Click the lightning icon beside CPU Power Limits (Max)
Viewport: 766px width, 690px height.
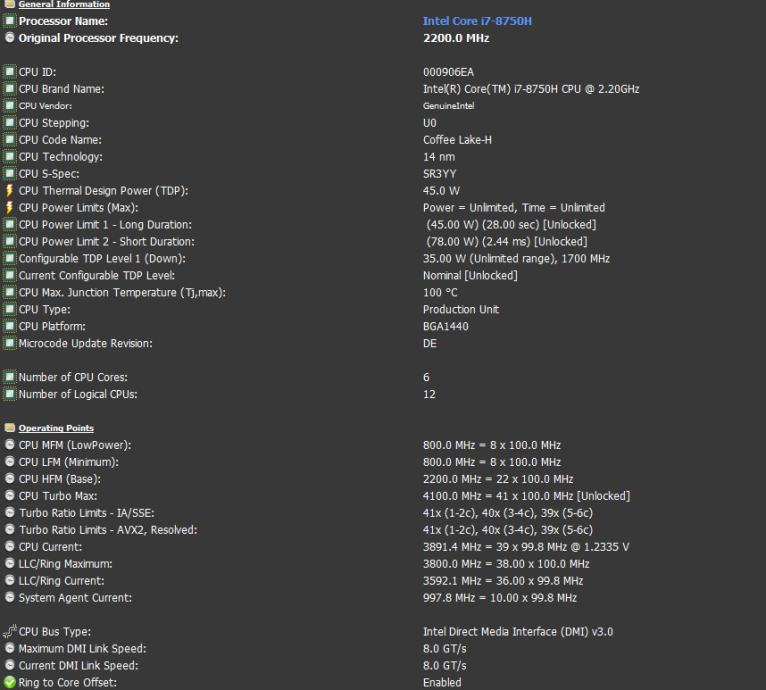(x=10, y=208)
